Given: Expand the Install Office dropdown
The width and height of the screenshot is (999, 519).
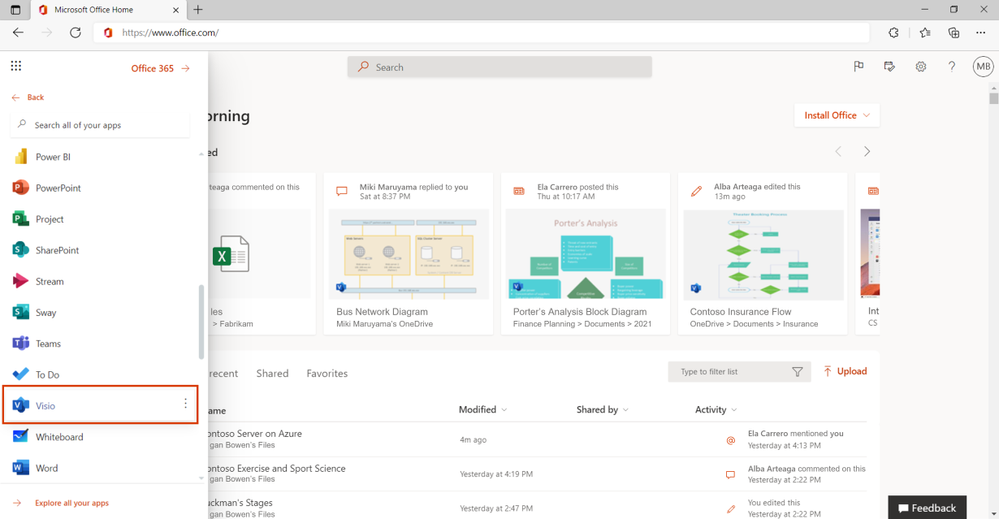Looking at the screenshot, I should coord(837,115).
